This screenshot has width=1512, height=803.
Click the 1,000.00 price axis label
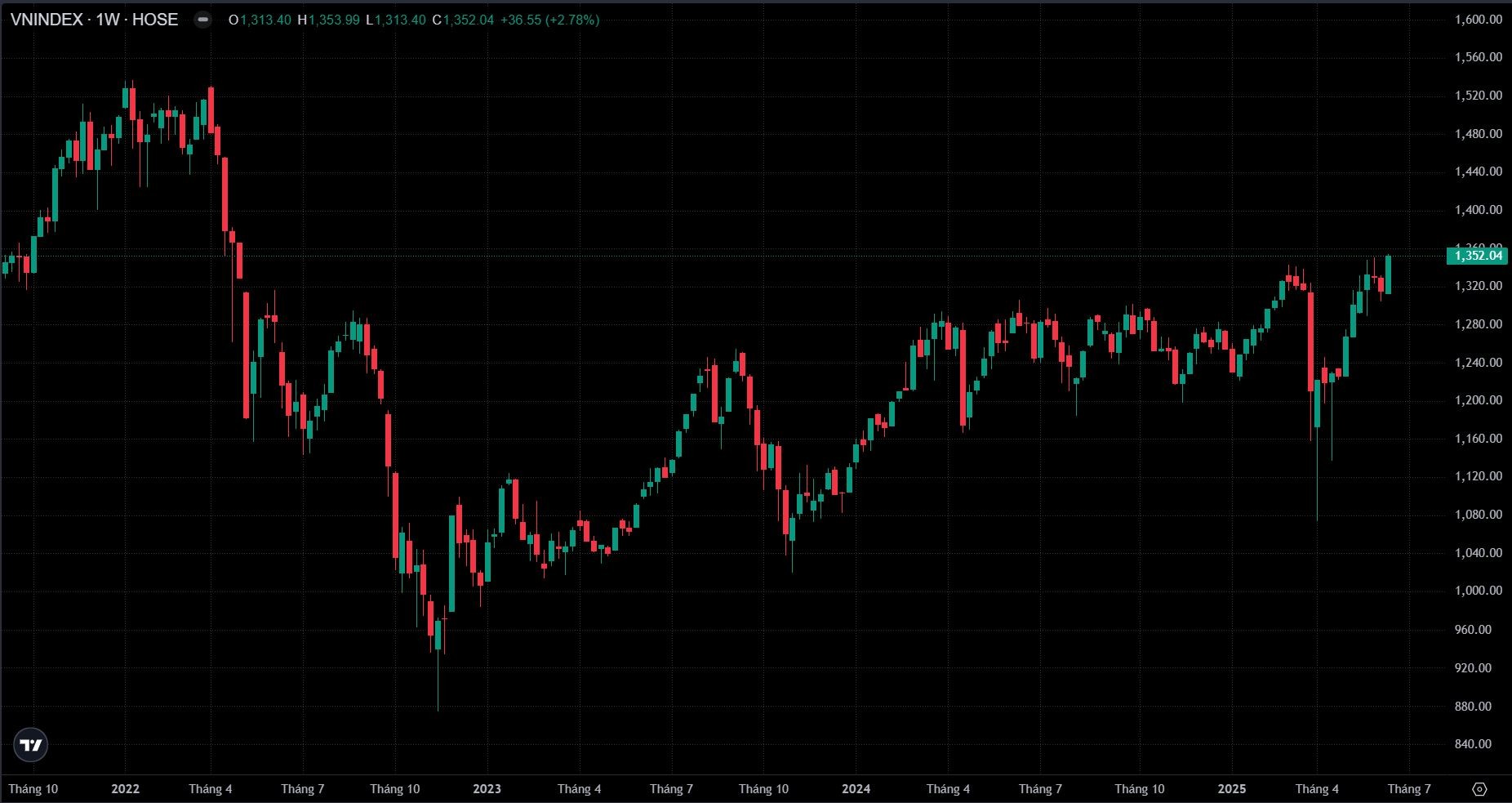coord(1479,591)
